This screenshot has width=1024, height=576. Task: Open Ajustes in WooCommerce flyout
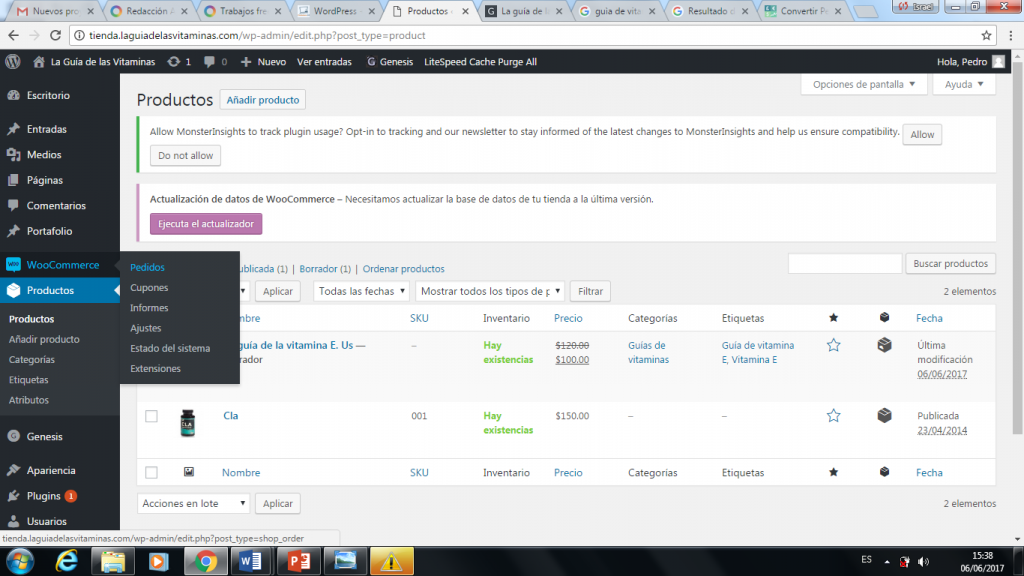(x=146, y=328)
